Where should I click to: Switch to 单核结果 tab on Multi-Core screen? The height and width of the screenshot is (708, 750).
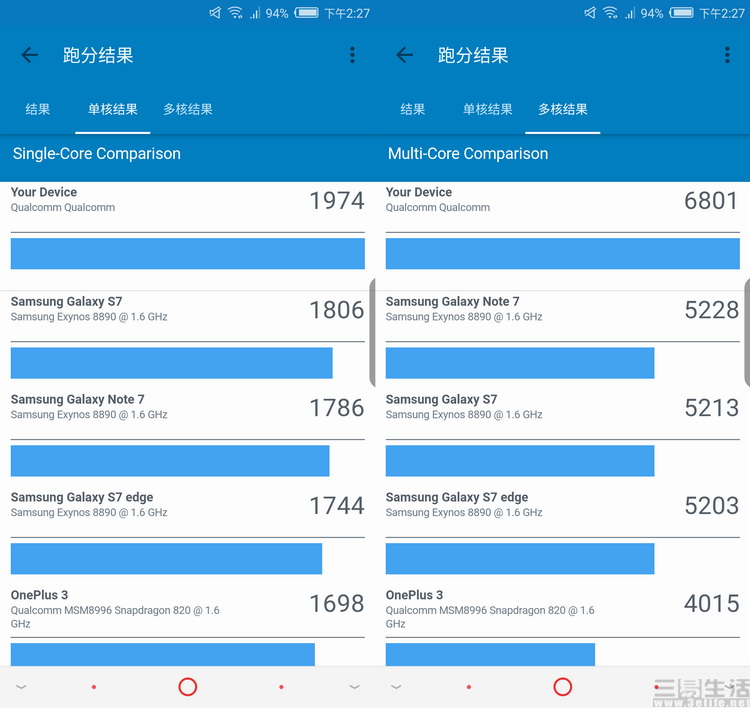coord(487,109)
